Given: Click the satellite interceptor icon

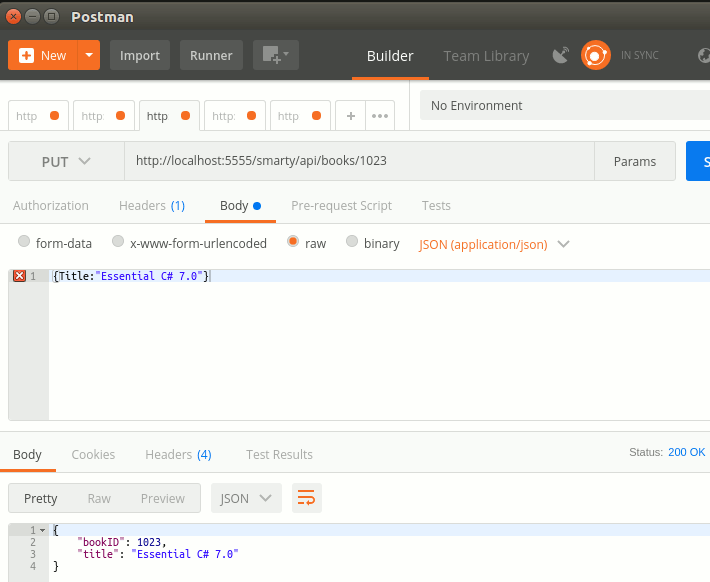Looking at the screenshot, I should (x=561, y=56).
